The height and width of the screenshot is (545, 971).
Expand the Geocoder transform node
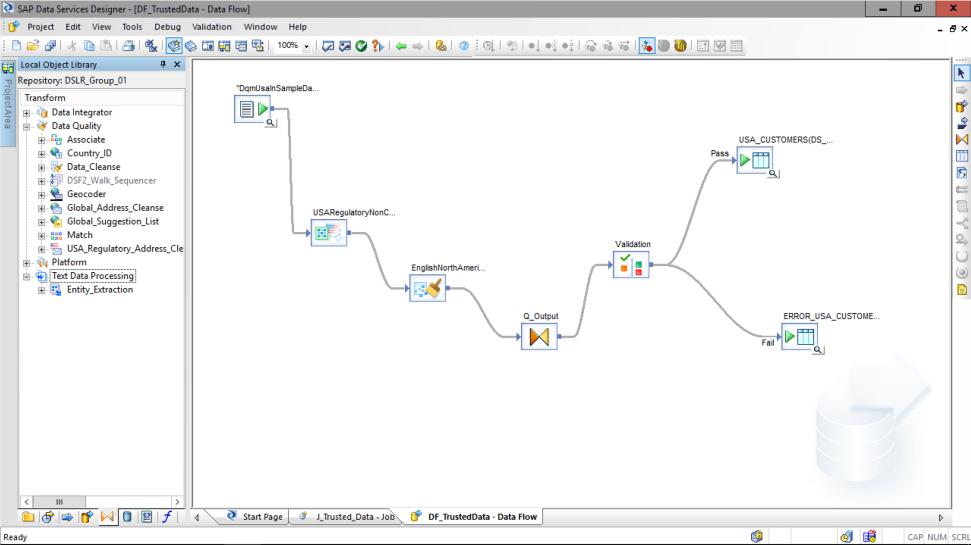point(41,194)
